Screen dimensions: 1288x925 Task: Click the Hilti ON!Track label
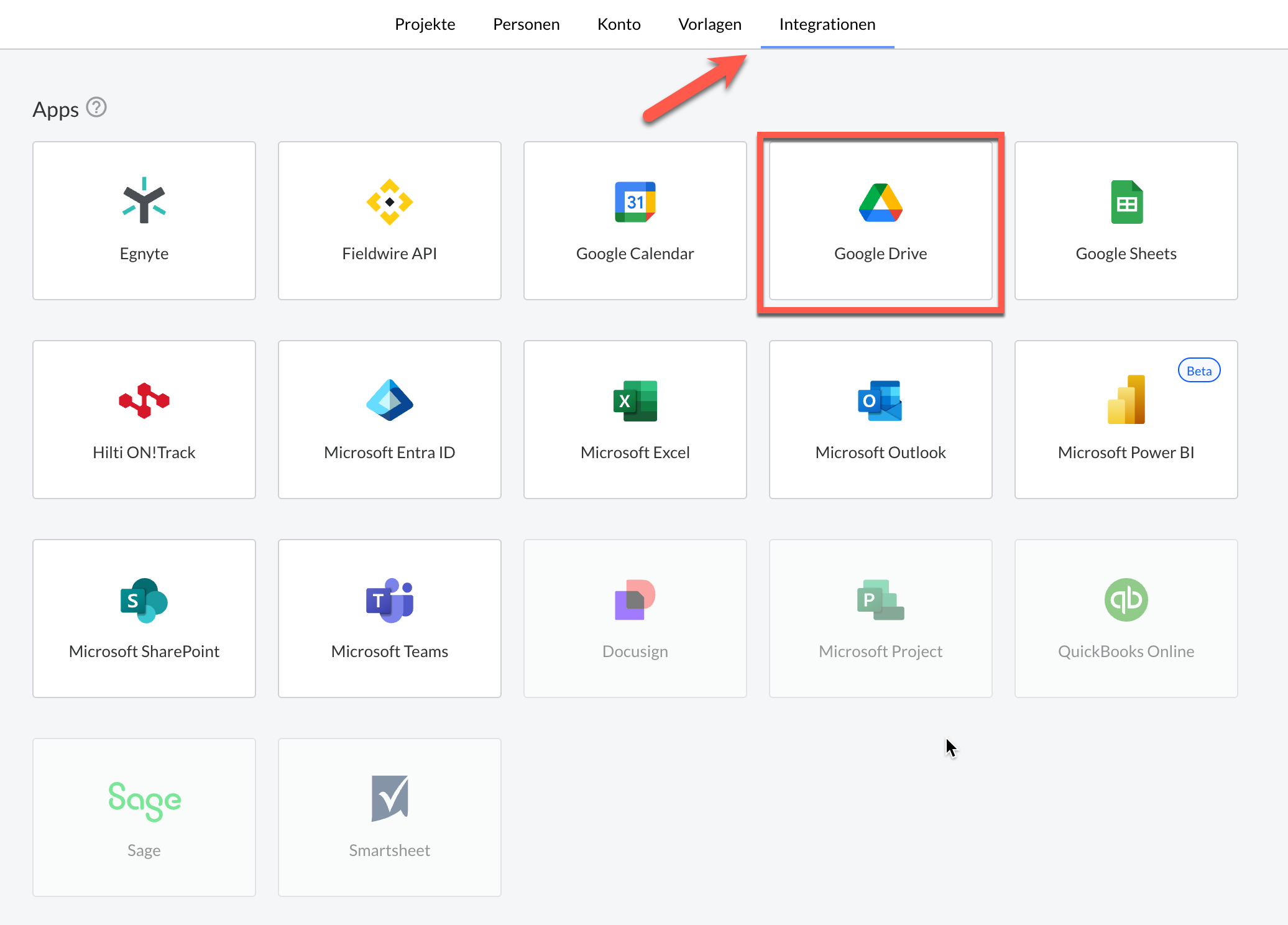(x=144, y=453)
